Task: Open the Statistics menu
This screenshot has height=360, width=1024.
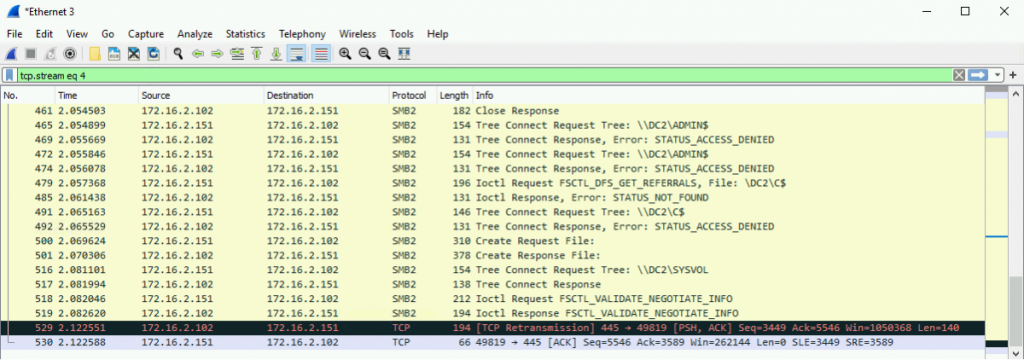Action: 246,34
